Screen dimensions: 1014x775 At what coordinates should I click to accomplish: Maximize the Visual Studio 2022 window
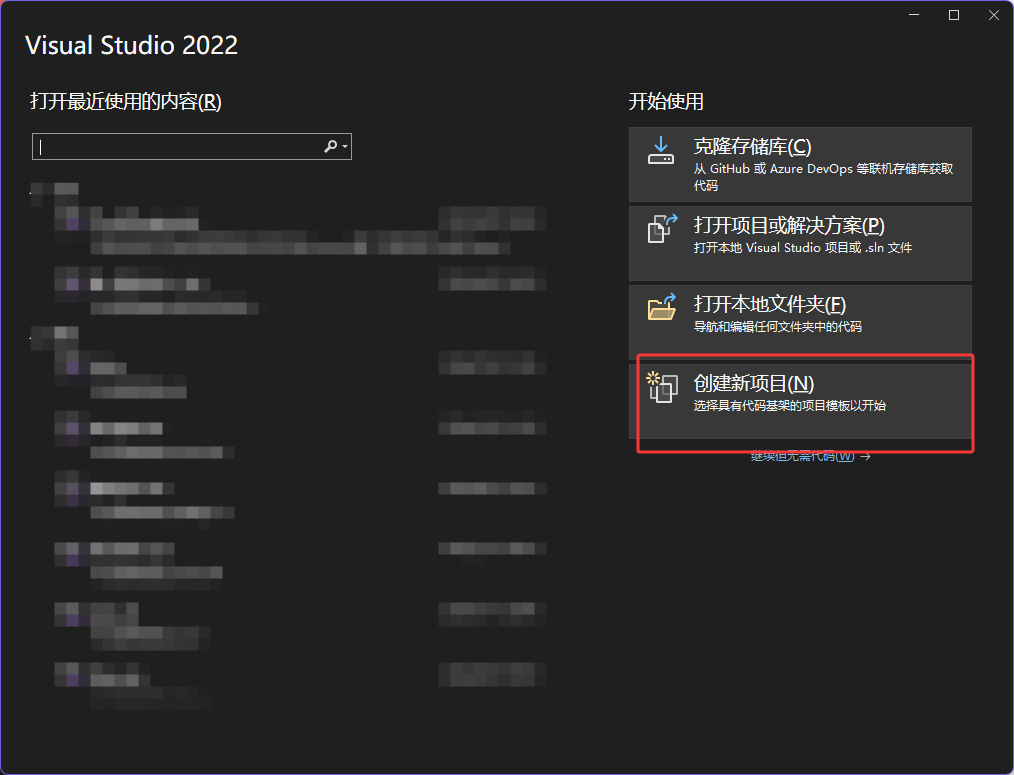[x=953, y=15]
